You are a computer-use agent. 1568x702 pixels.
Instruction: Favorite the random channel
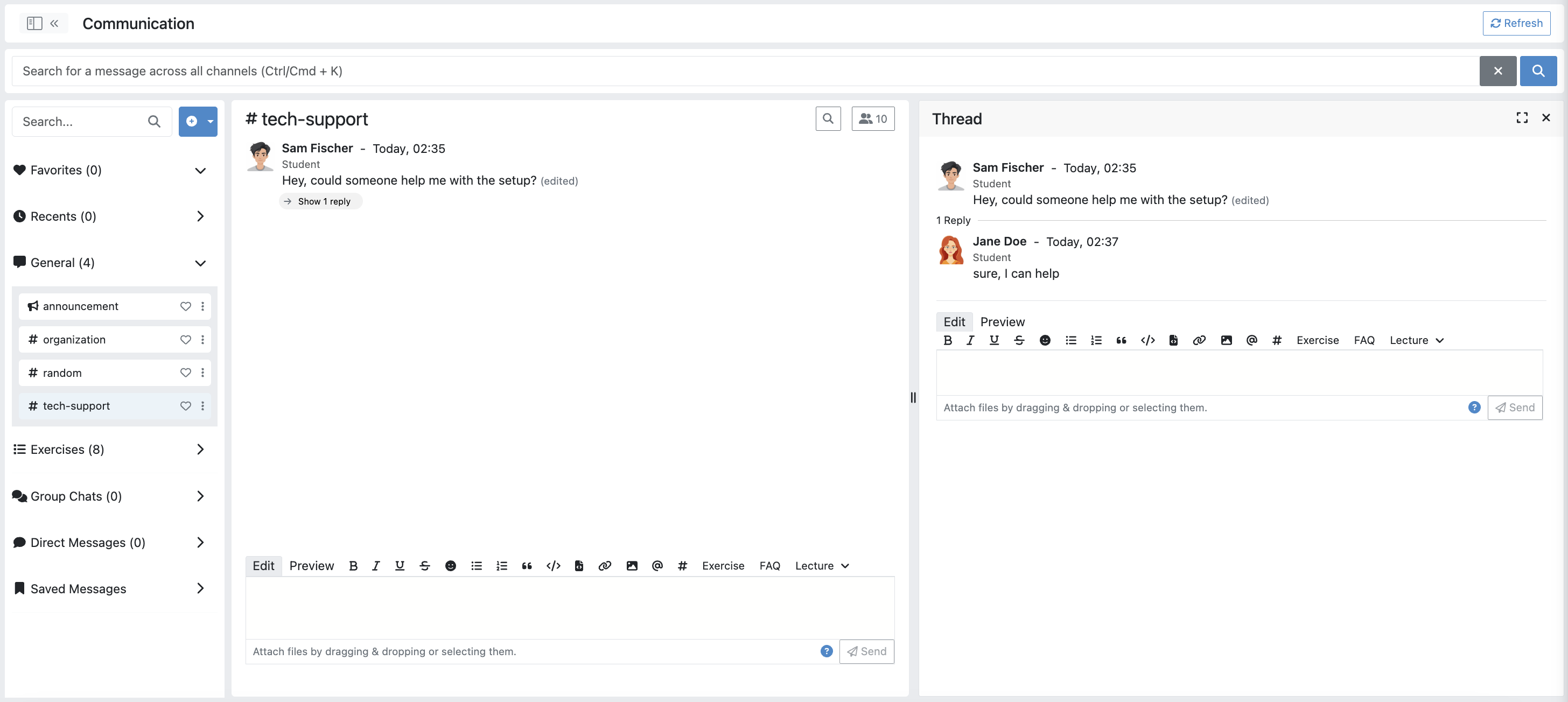(x=186, y=373)
